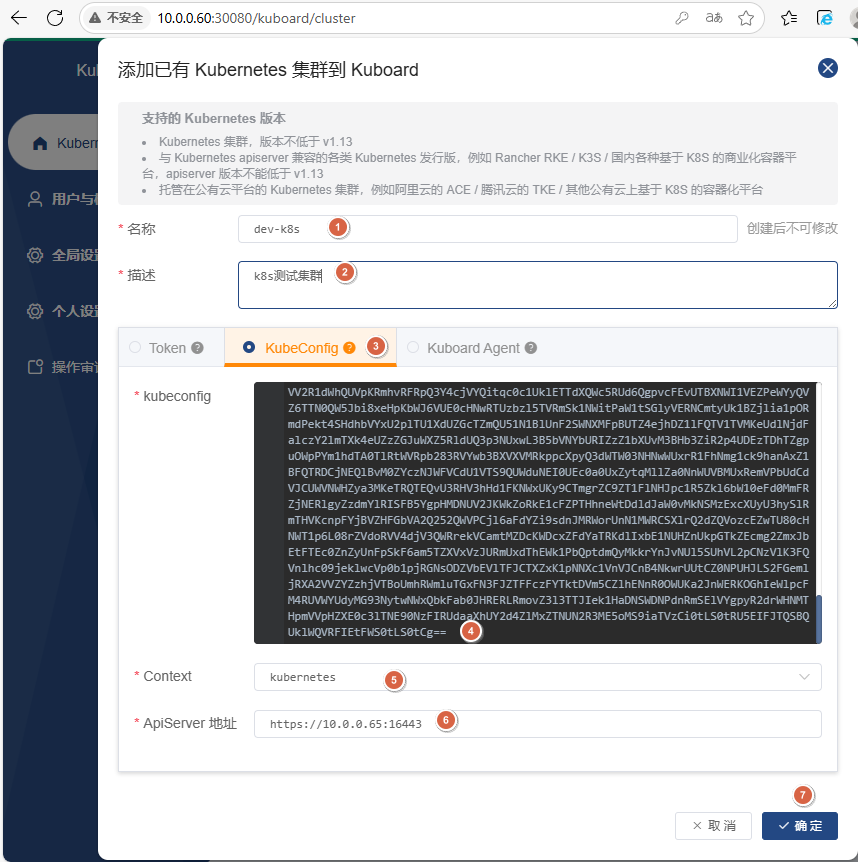Open Context select showing kubernetes

click(x=538, y=677)
